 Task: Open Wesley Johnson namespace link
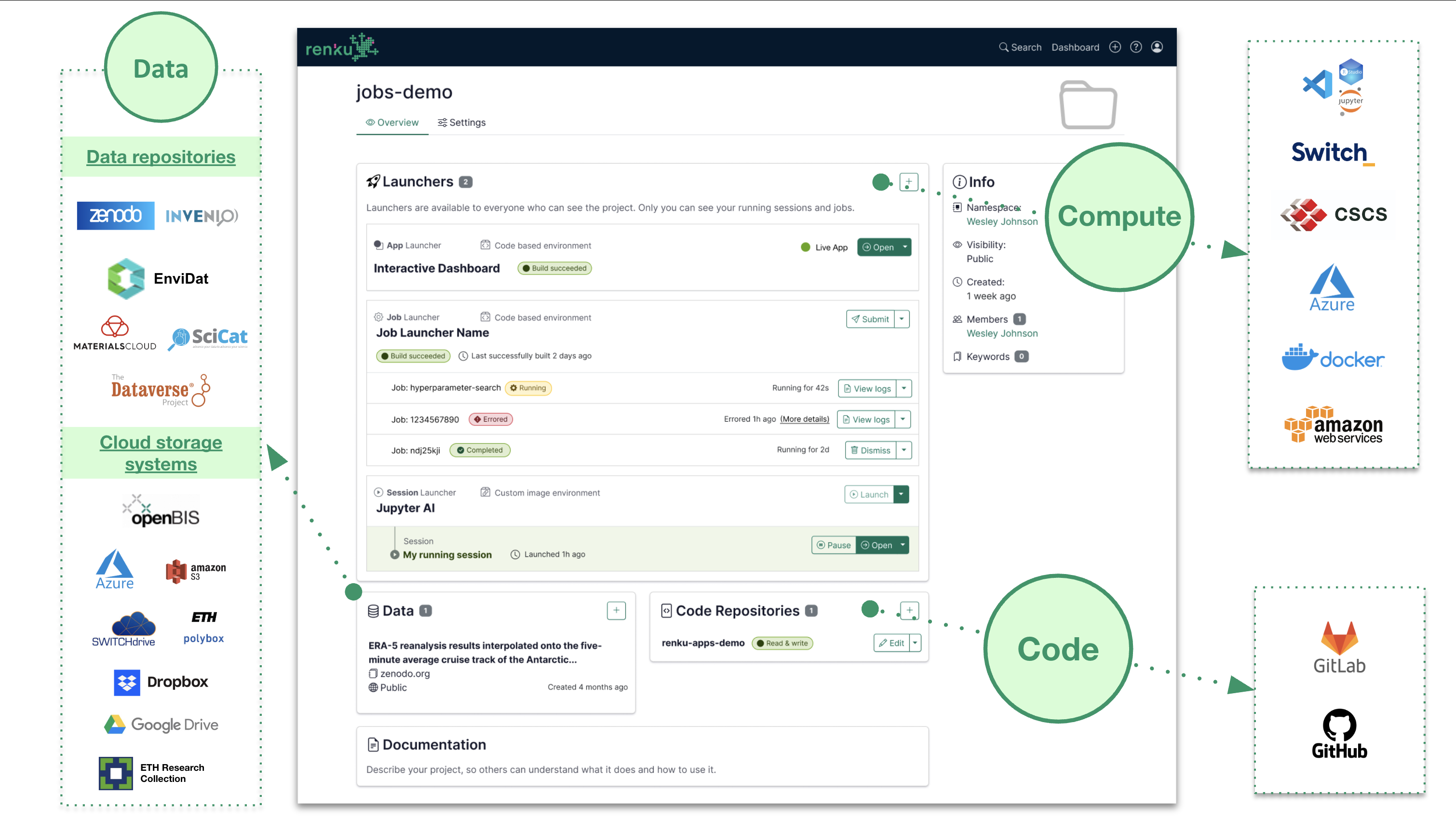[x=1002, y=221]
